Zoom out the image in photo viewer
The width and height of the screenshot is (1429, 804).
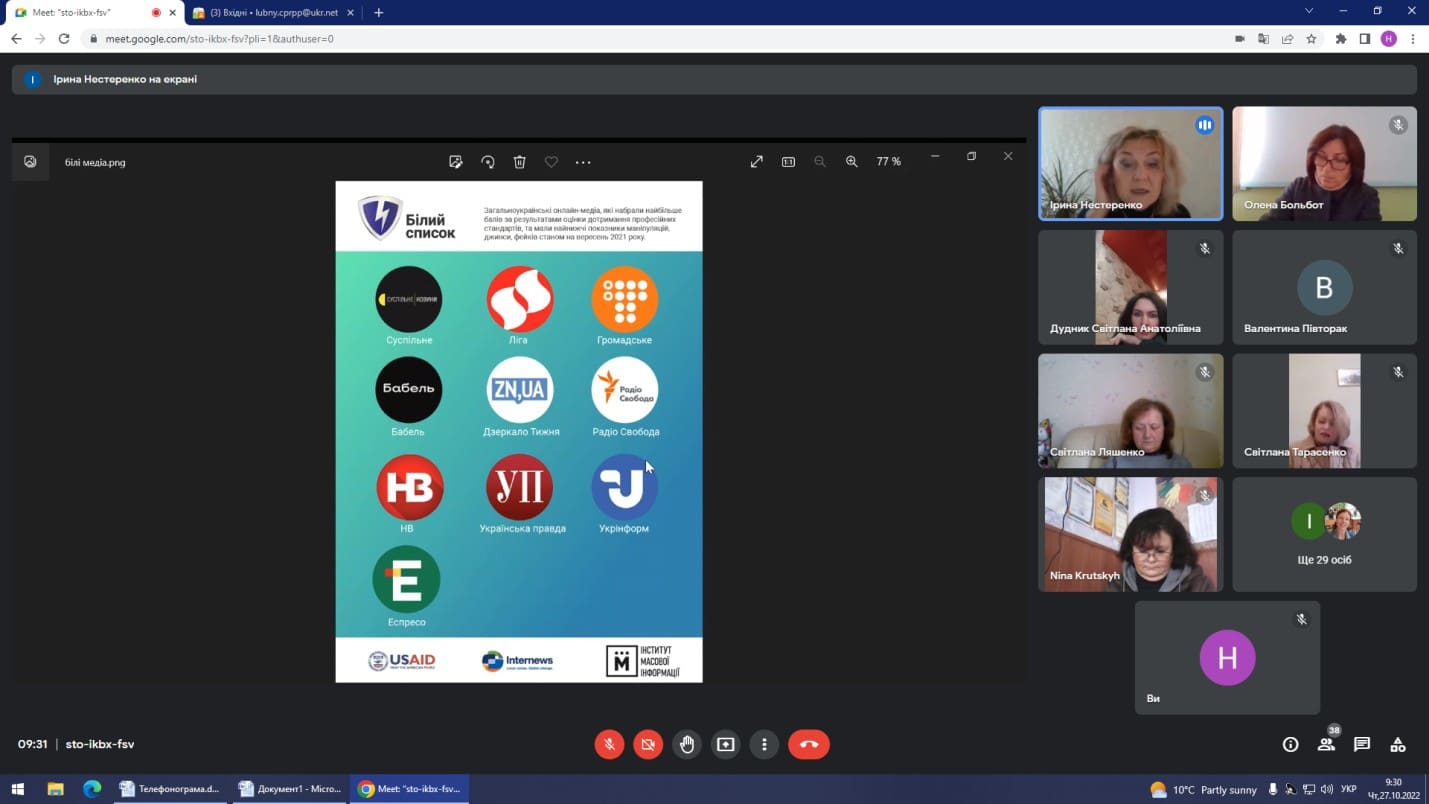click(820, 162)
